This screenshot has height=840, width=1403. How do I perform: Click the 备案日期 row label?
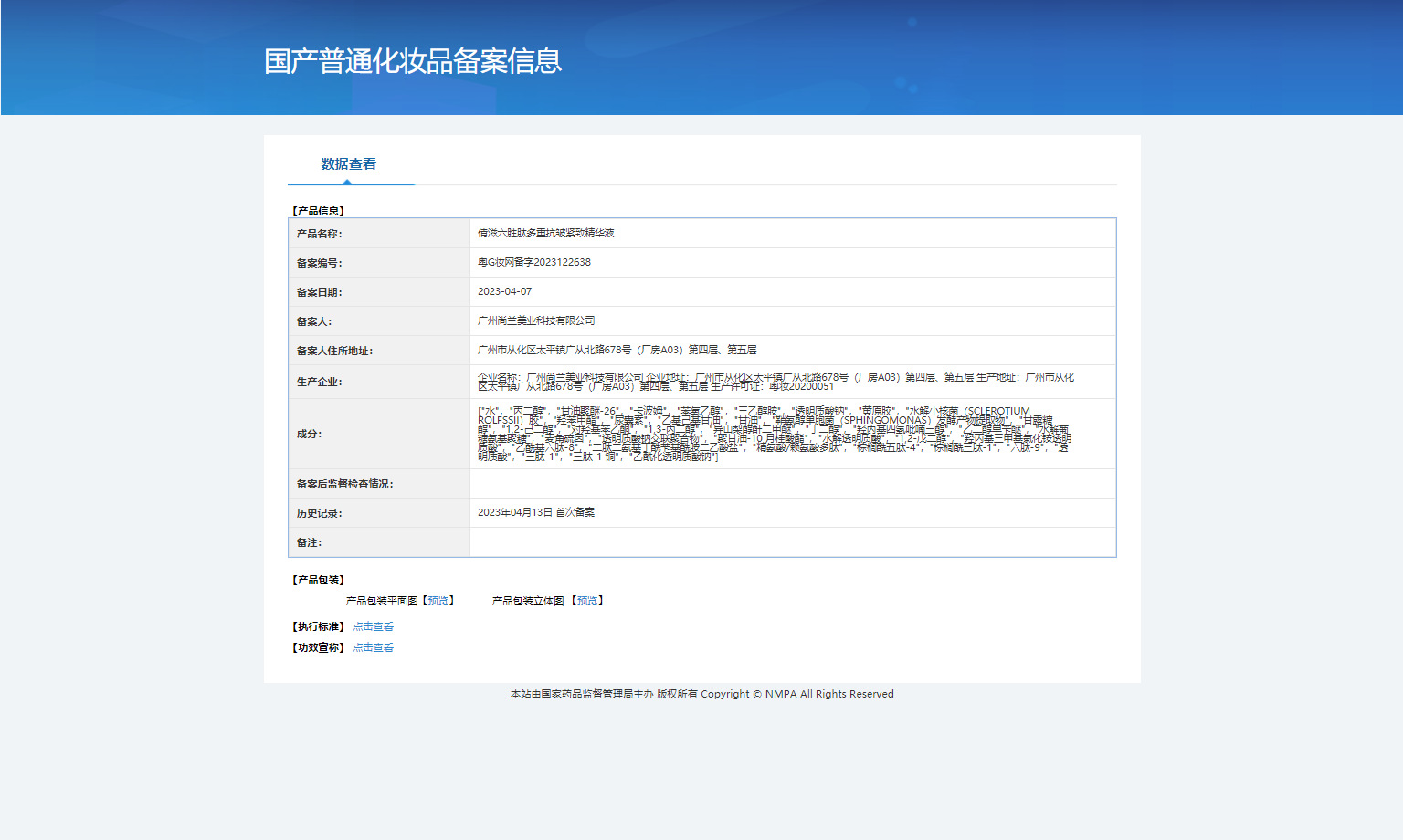320,292
